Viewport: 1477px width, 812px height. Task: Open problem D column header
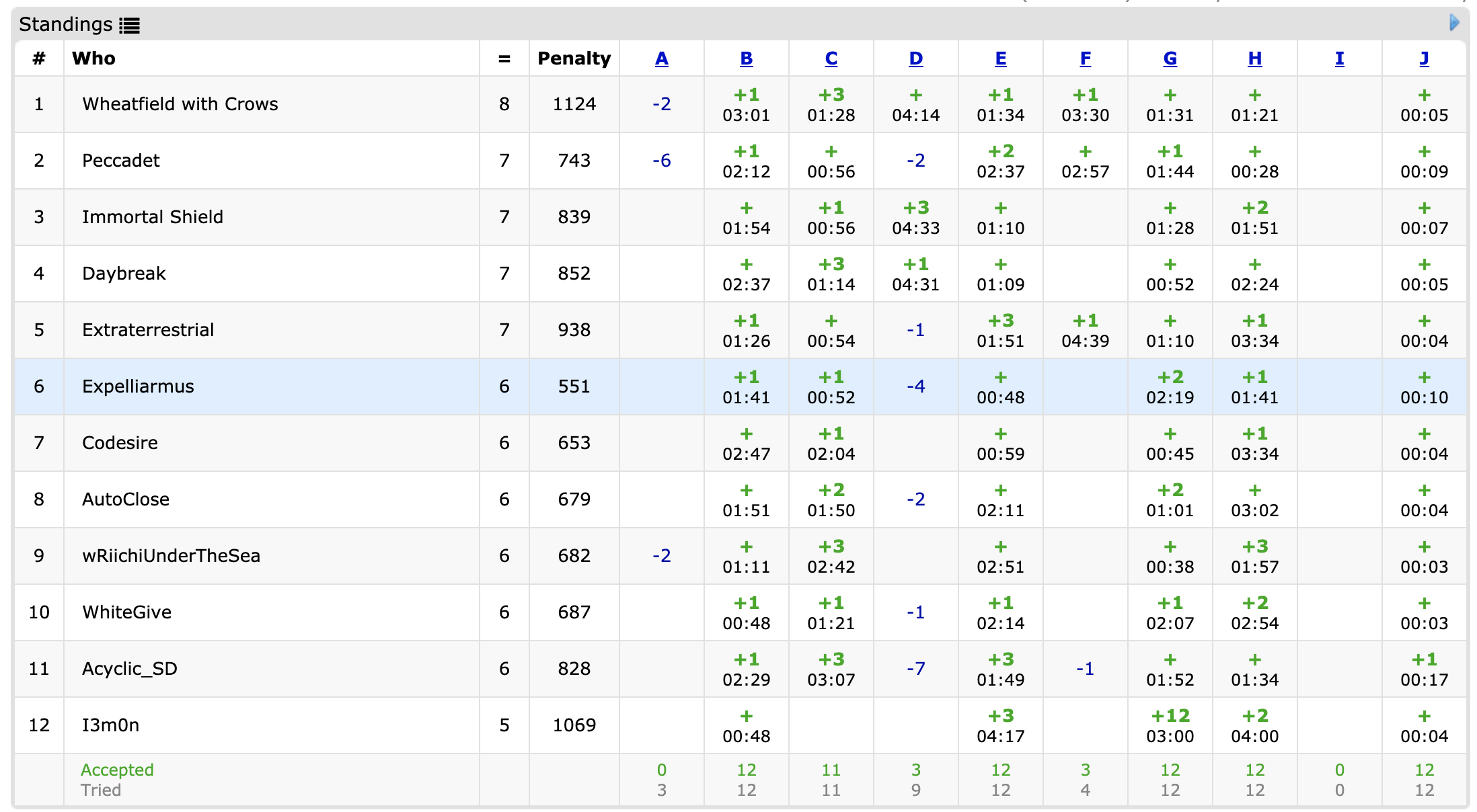pyautogui.click(x=916, y=58)
